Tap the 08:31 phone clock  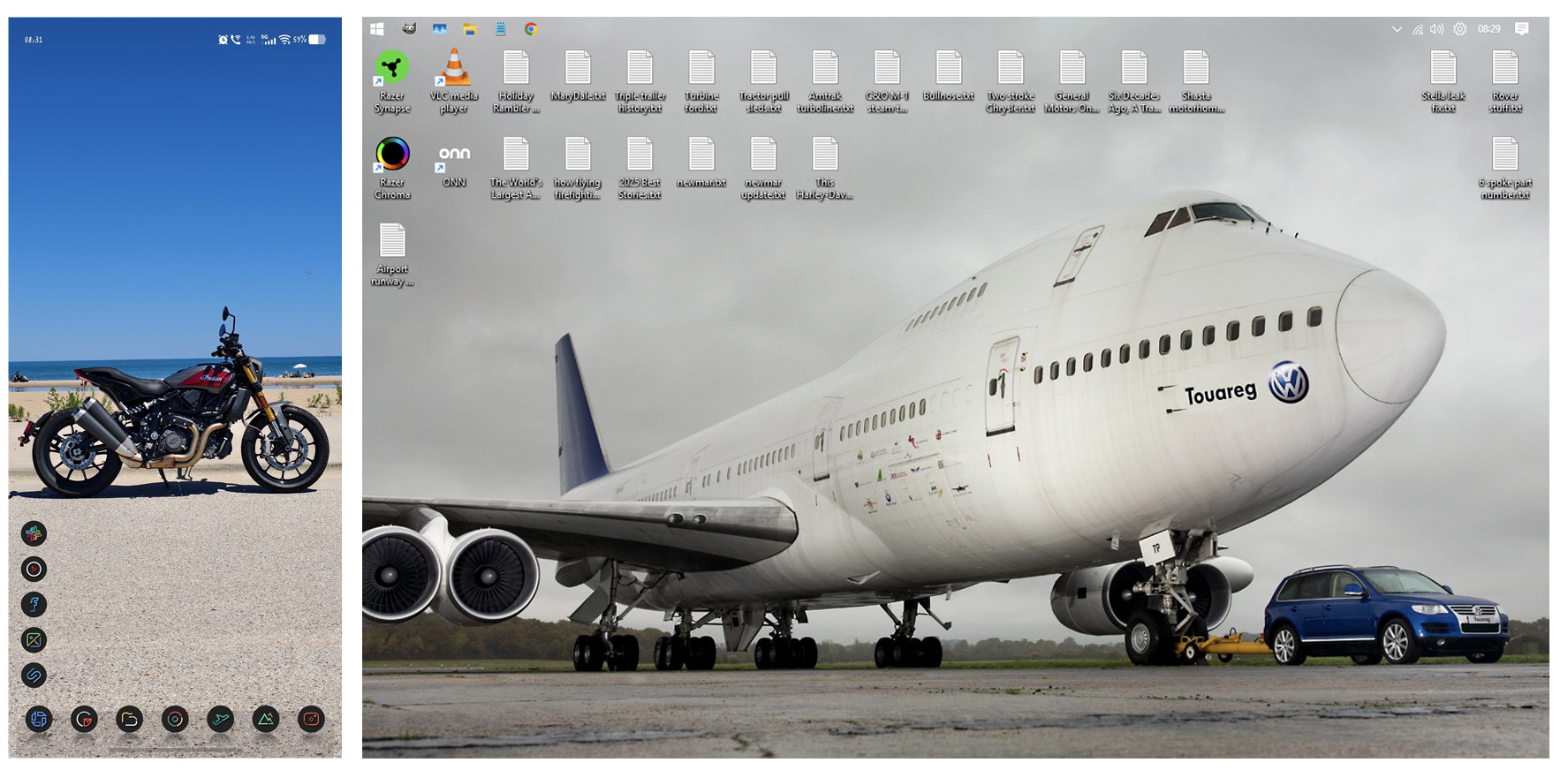pos(34,40)
